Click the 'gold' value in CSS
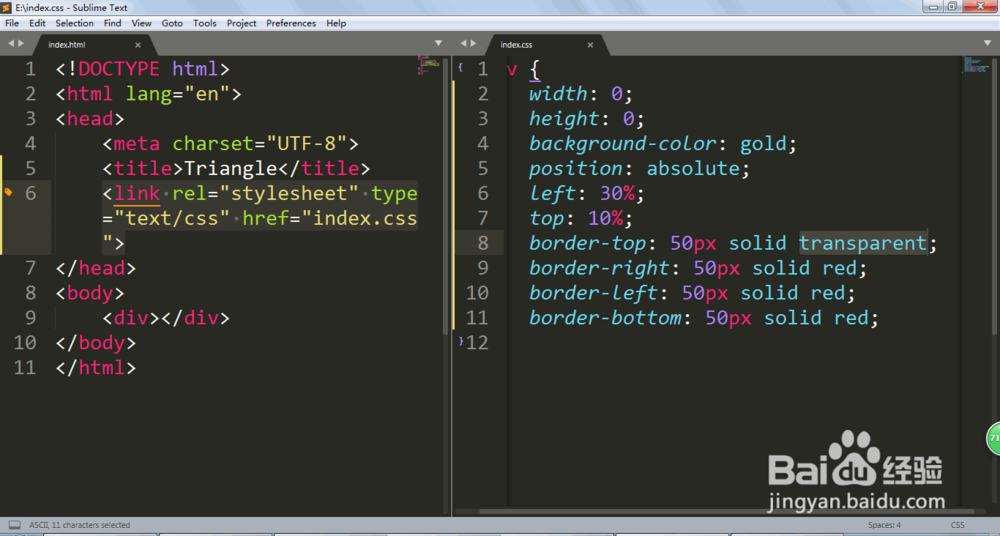 [x=763, y=143]
